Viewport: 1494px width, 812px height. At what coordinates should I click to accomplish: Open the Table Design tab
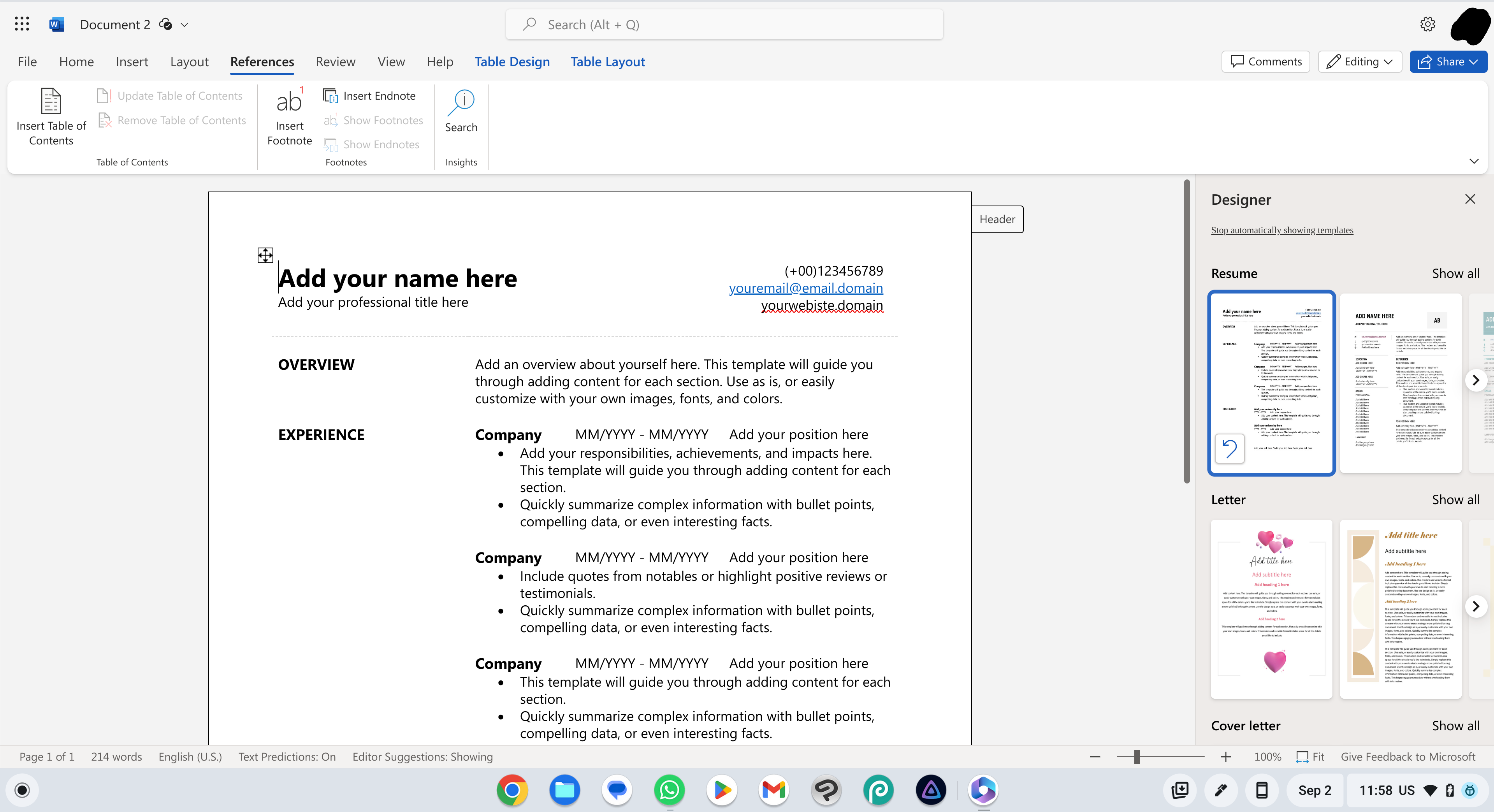pyautogui.click(x=511, y=62)
